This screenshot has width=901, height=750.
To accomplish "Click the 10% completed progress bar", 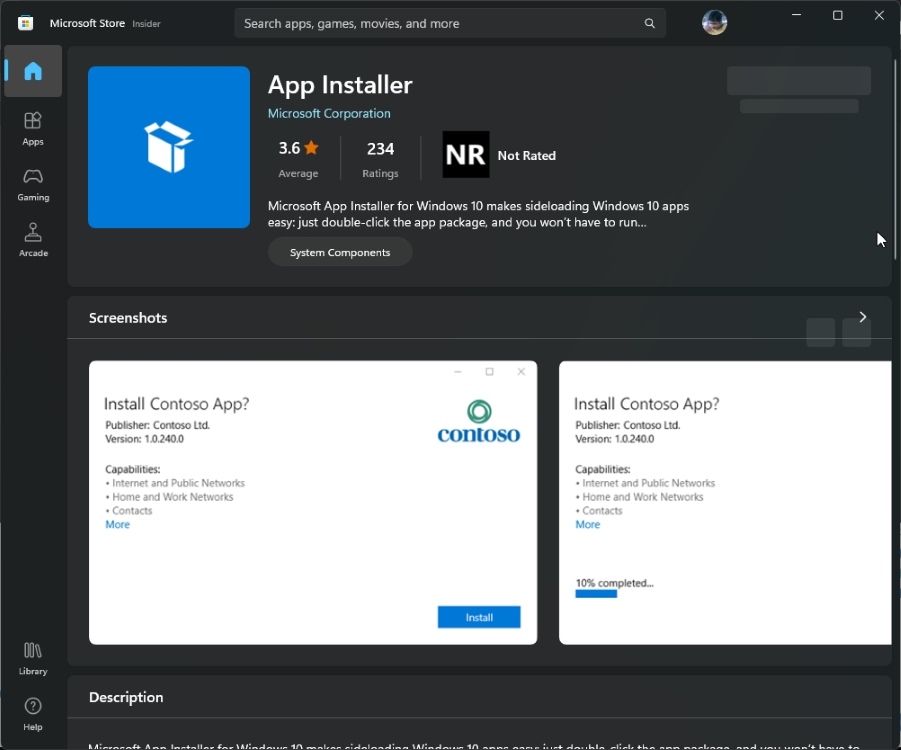I will [596, 593].
